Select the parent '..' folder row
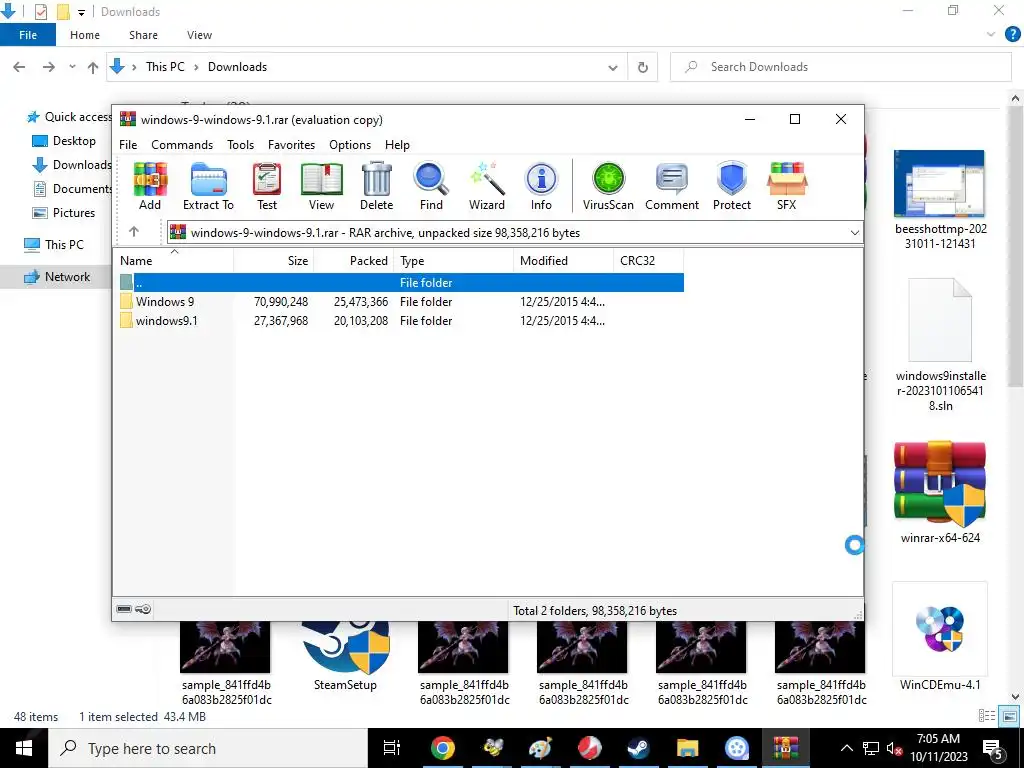Image resolution: width=1024 pixels, height=768 pixels. [401, 283]
